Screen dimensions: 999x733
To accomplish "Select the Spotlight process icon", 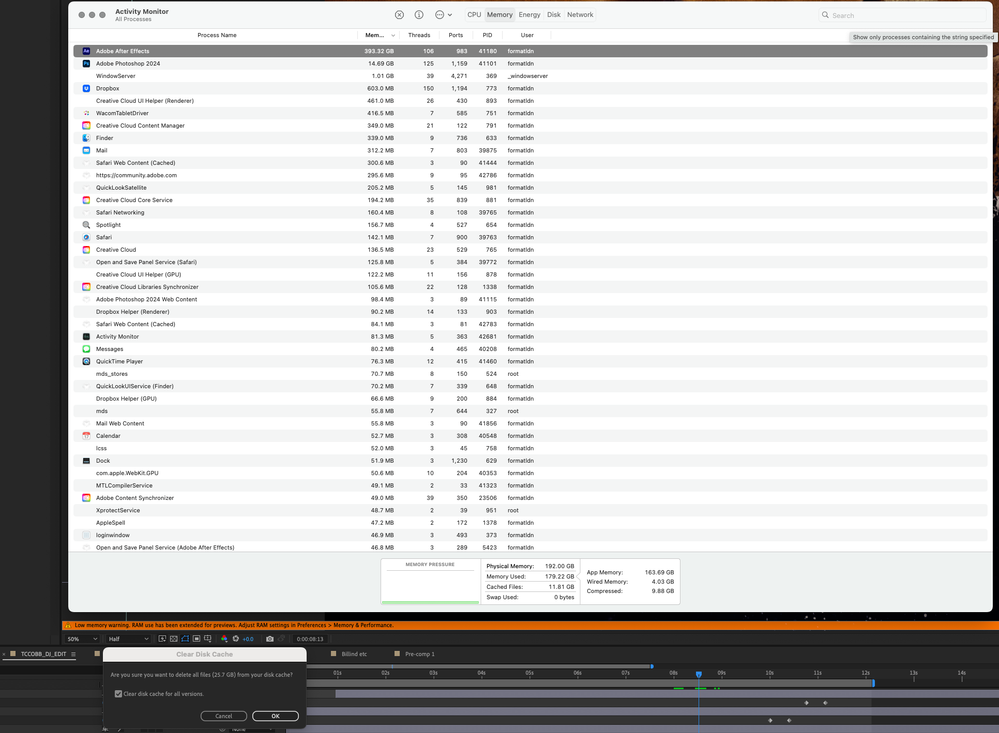I will click(86, 224).
